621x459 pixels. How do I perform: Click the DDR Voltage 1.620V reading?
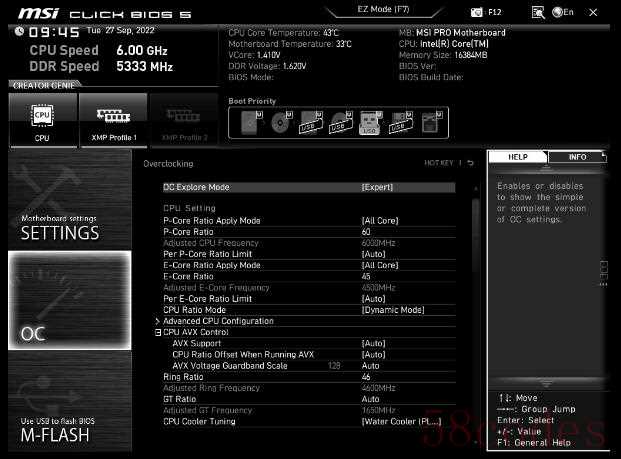click(x=267, y=66)
